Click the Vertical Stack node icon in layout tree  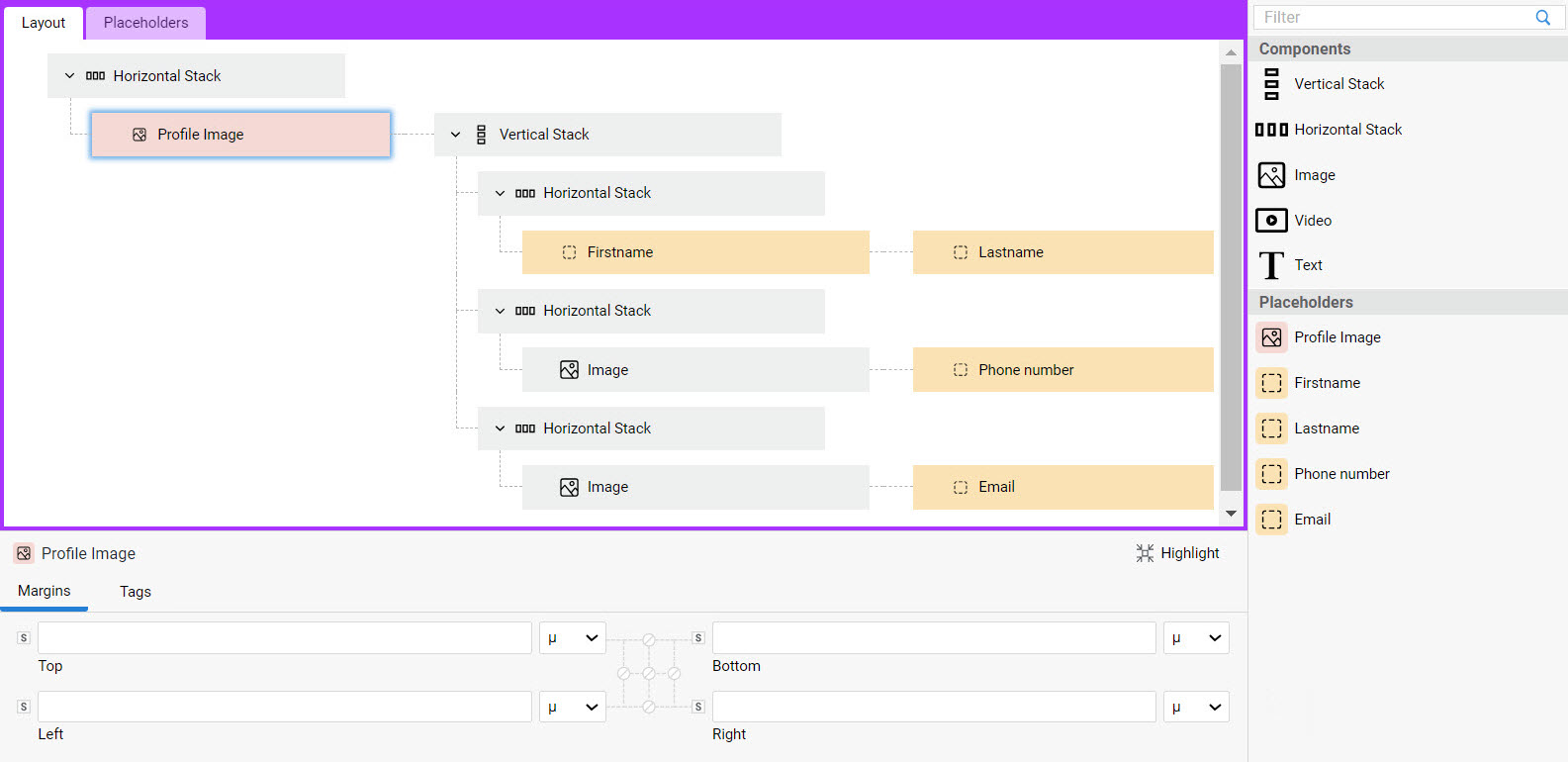coord(482,135)
